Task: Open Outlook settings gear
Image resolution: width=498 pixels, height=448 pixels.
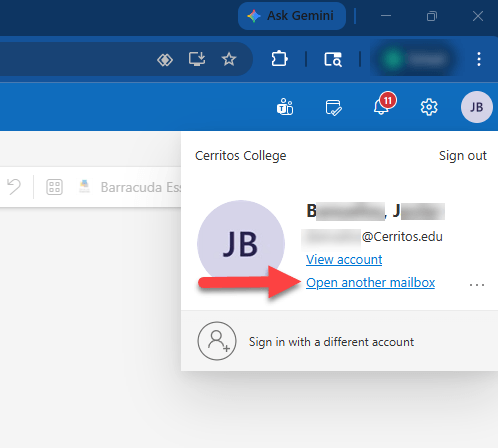Action: (x=429, y=107)
